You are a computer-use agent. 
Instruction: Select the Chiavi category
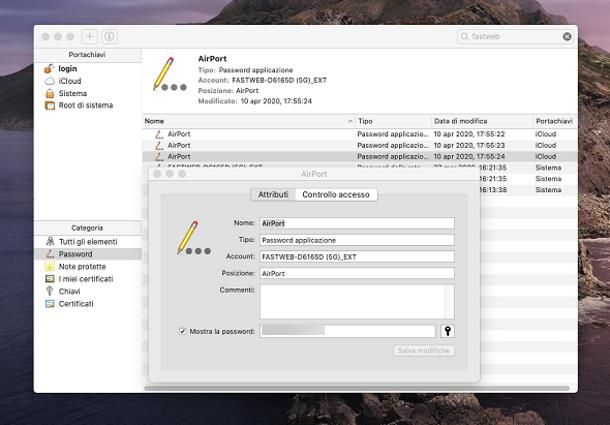pyautogui.click(x=69, y=292)
